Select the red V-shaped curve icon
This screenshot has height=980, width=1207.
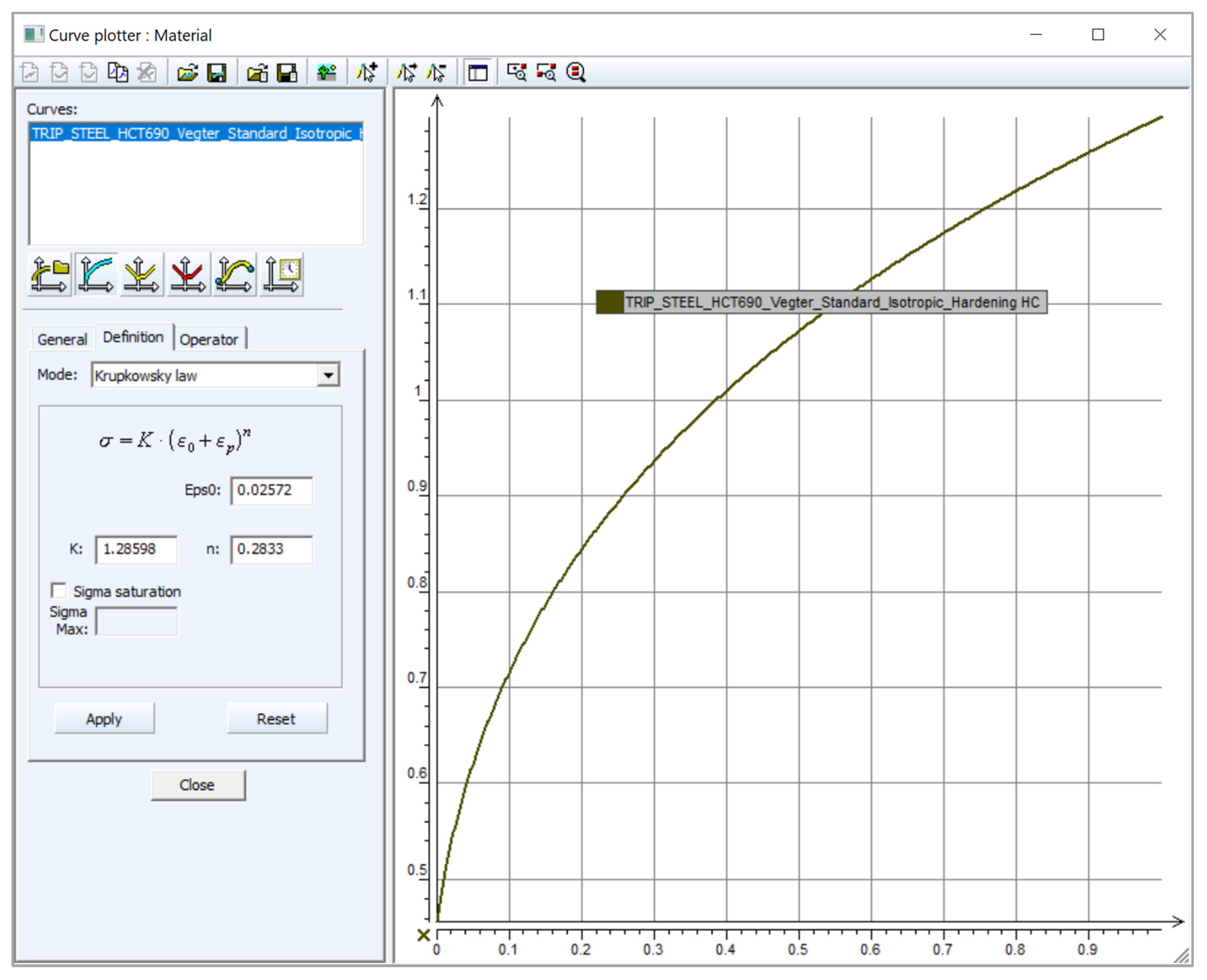188,275
